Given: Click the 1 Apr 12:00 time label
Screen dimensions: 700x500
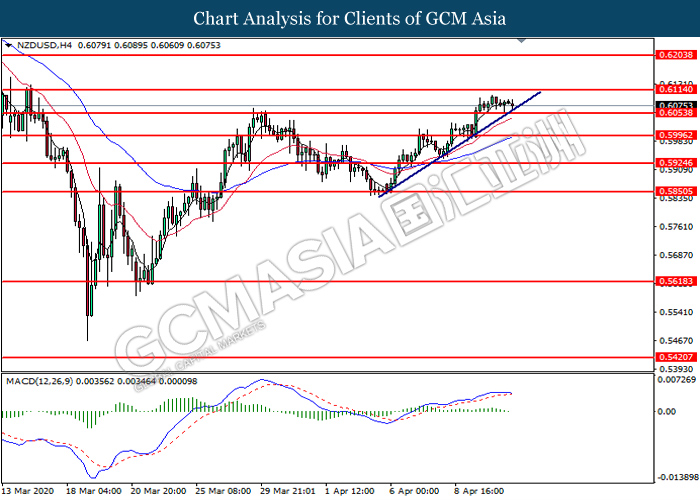Looking at the screenshot, I should [x=350, y=491].
